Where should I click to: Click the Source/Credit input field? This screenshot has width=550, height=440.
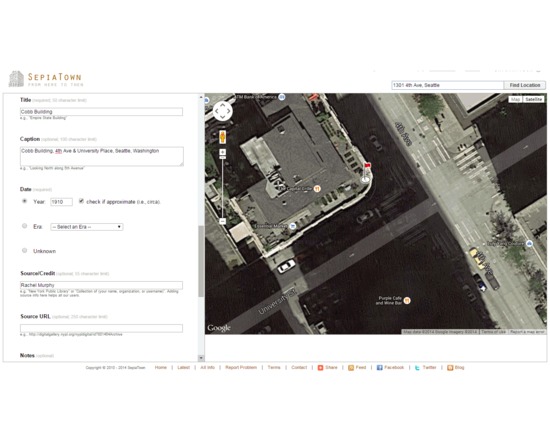coord(101,285)
